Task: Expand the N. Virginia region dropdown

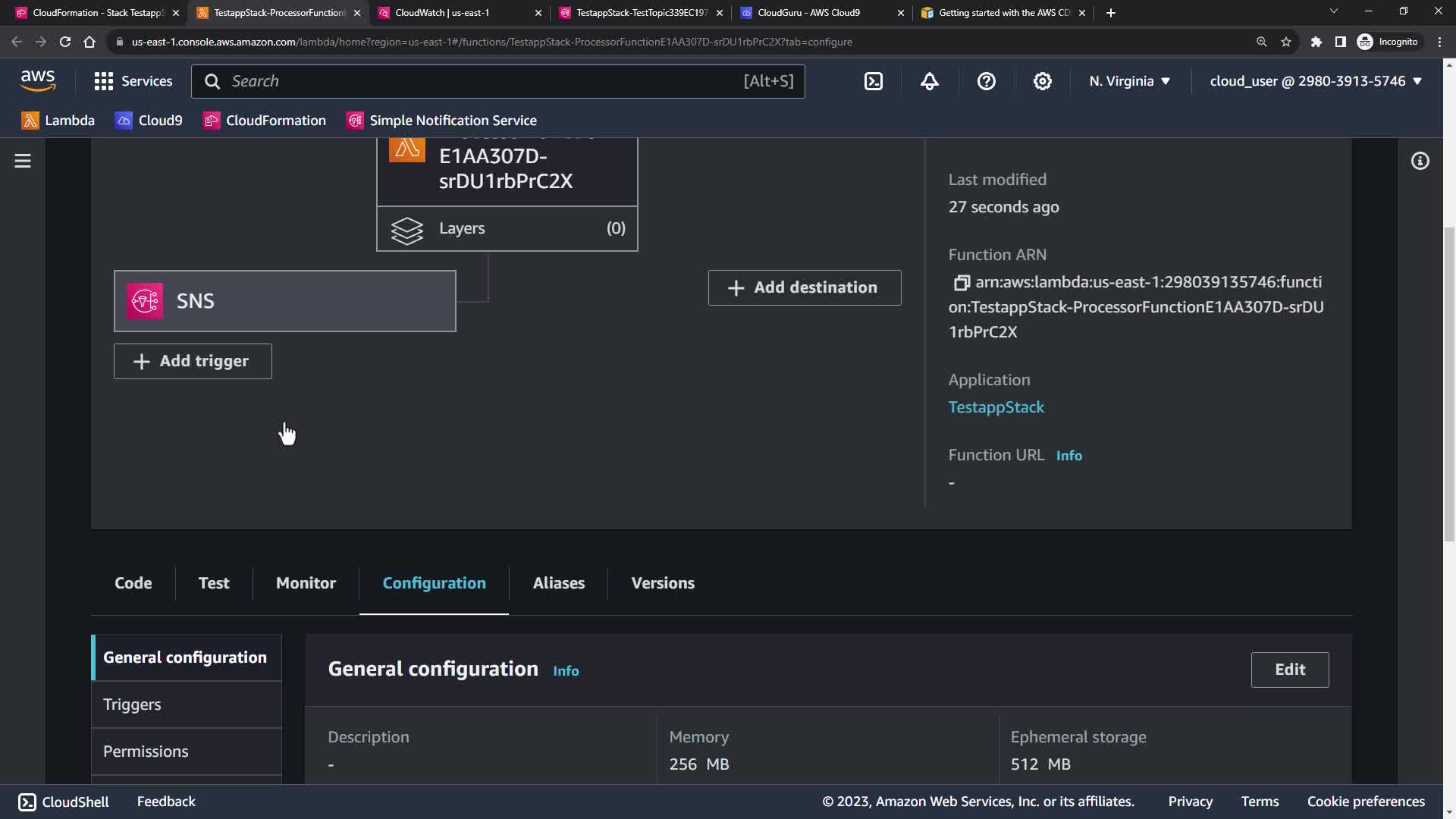Action: 1129,81
